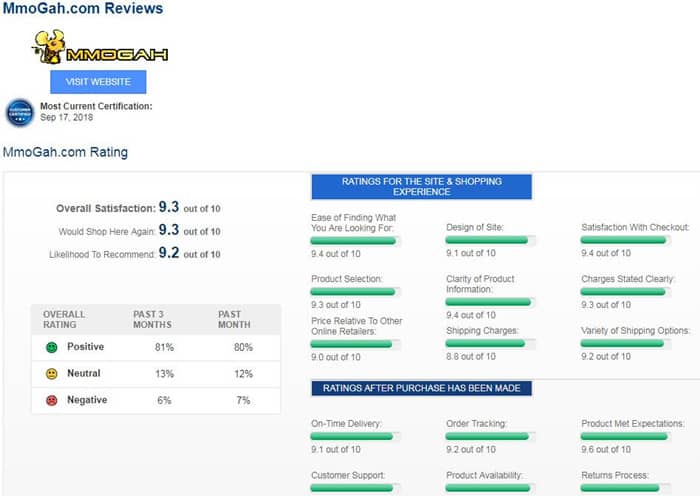The width and height of the screenshot is (700, 496).
Task: Click the Overall Satisfaction 9.3 score
Action: click(x=169, y=207)
